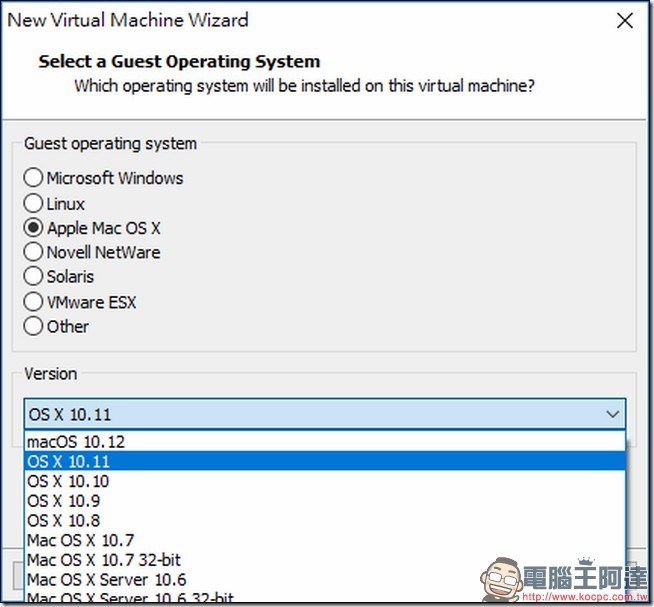
Task: Select highlighted OS X 10.11 entry in list
Action: click(325, 461)
